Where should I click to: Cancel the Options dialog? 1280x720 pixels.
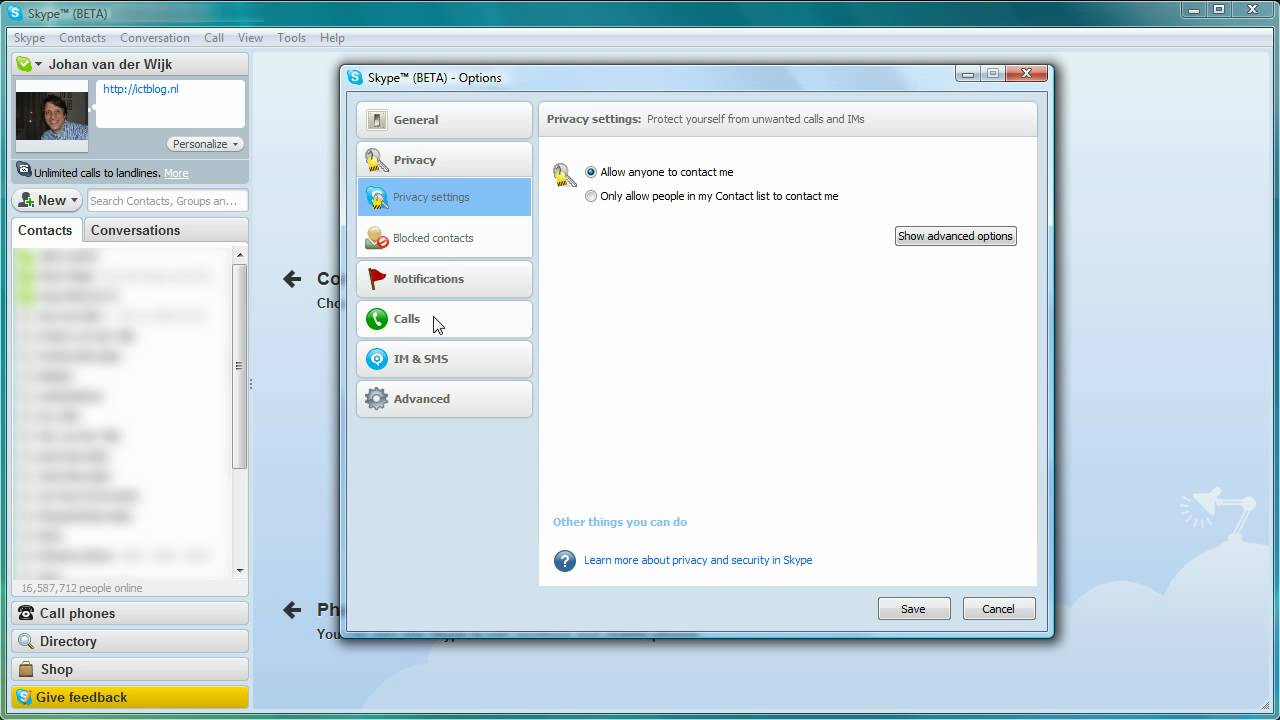point(998,609)
